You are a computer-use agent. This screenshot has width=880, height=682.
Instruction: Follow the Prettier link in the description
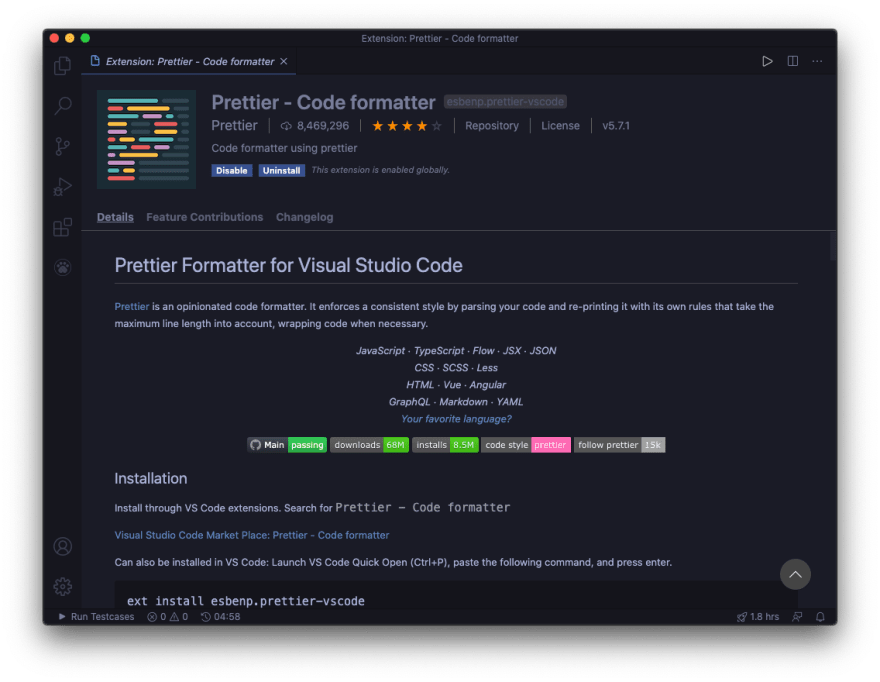pos(132,306)
